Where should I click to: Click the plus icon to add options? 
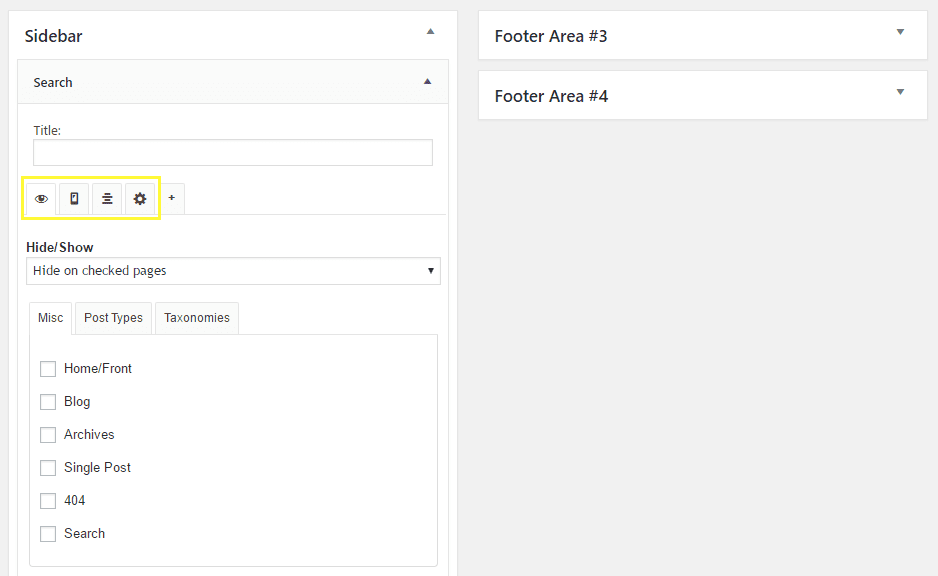[x=171, y=198]
